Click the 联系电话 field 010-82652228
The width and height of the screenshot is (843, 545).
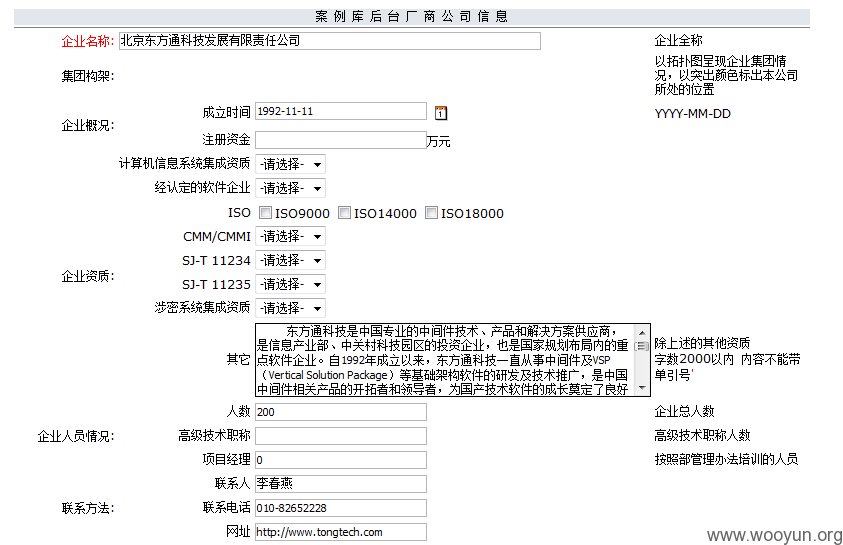341,508
